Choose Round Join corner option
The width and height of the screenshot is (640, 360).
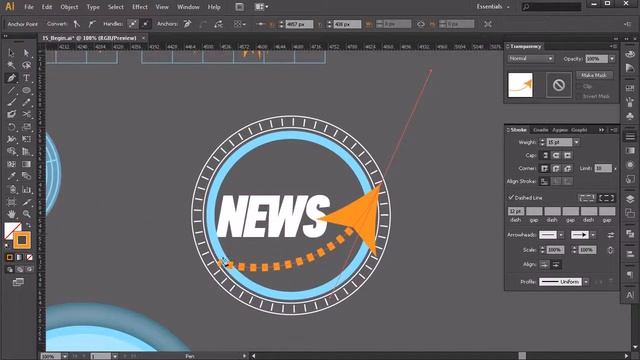point(556,168)
